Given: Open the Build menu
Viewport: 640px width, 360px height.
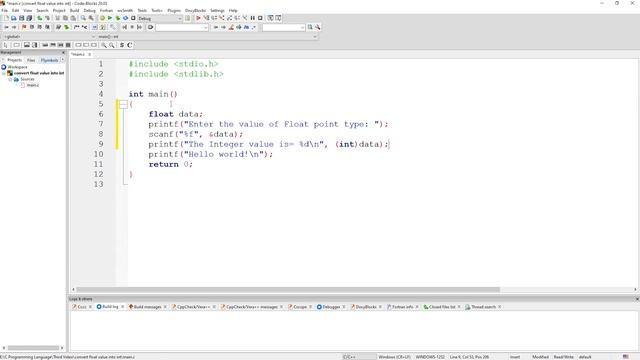Looking at the screenshot, I should 74,10.
